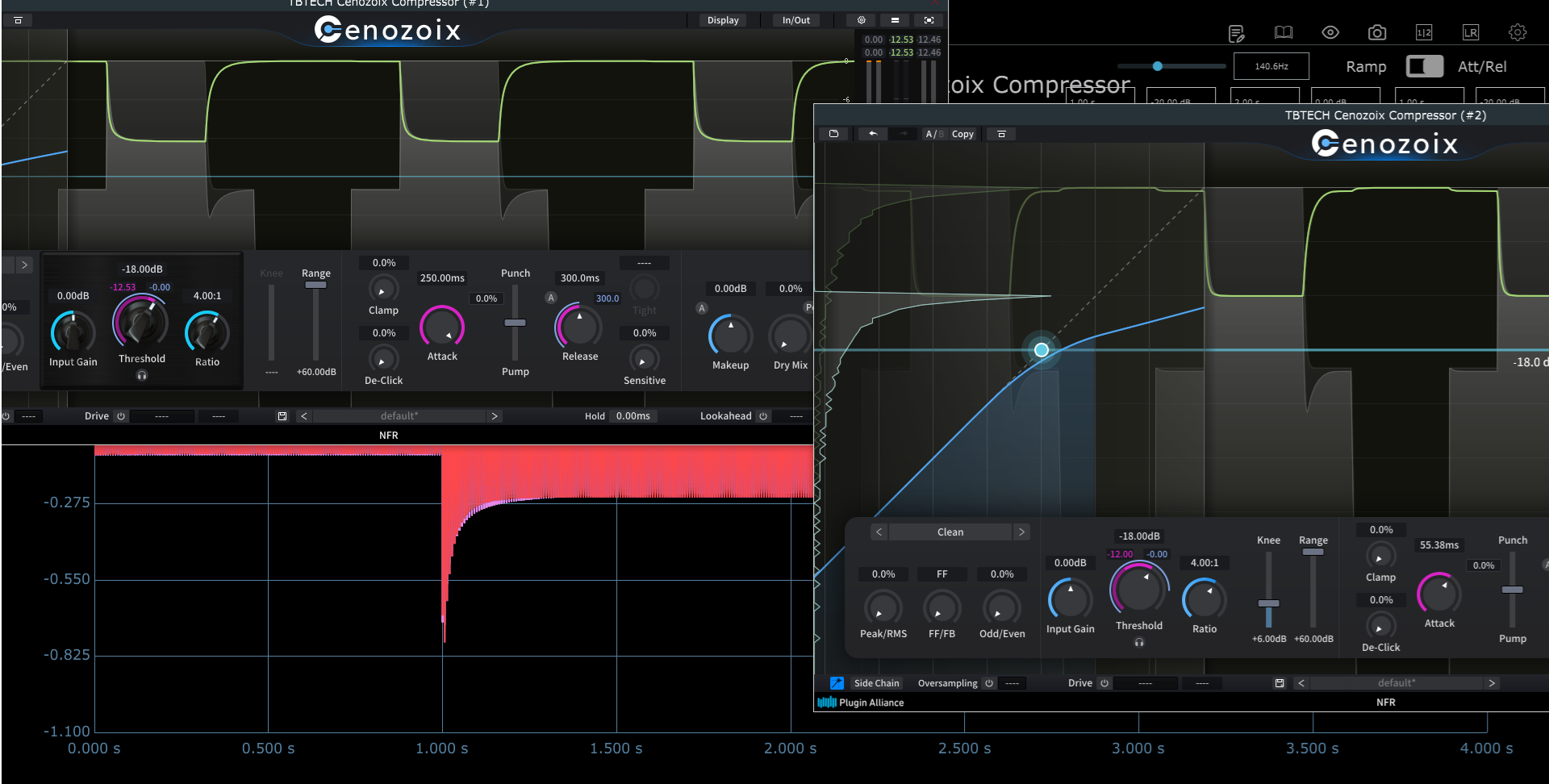Click the 1|2 channel compare icon

(1424, 32)
